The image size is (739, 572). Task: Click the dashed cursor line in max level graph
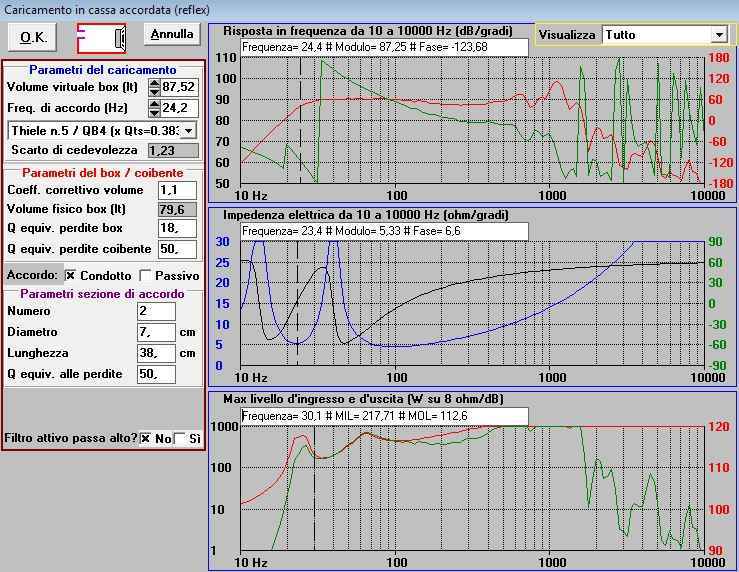314,488
